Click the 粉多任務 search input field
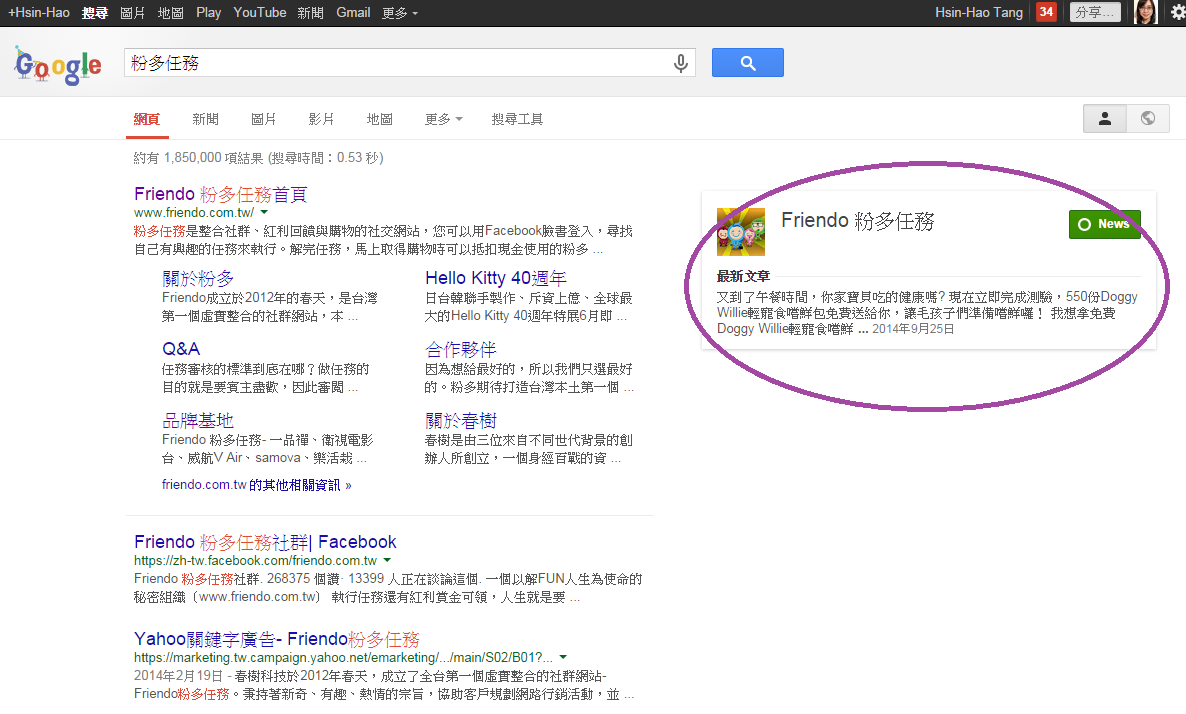Viewport: 1186px width, 714px height. click(x=400, y=63)
